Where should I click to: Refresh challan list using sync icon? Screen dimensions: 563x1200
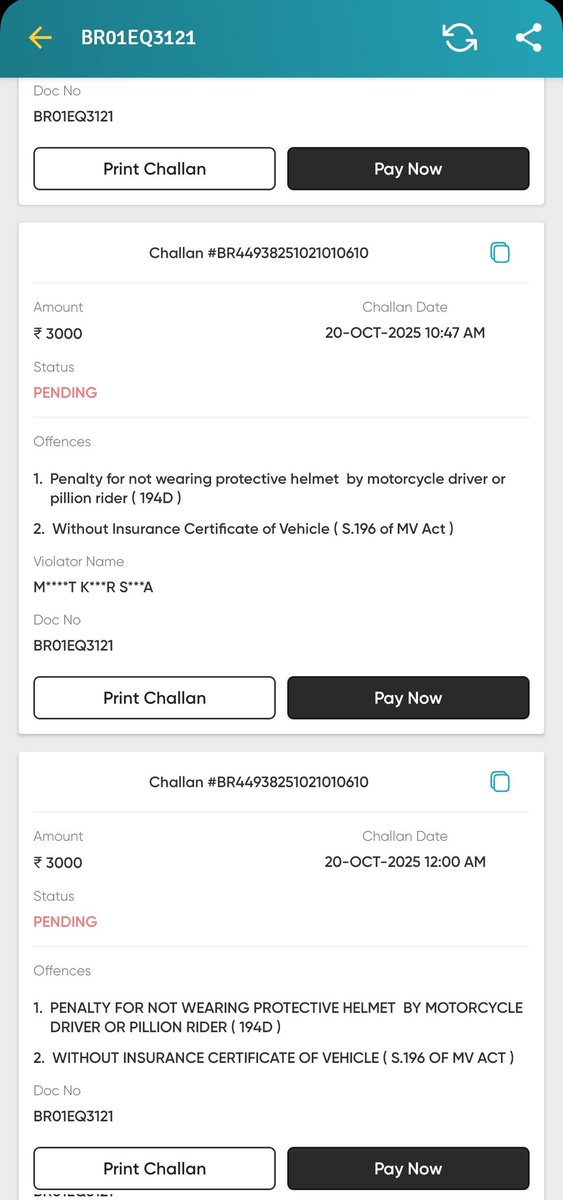pos(459,38)
